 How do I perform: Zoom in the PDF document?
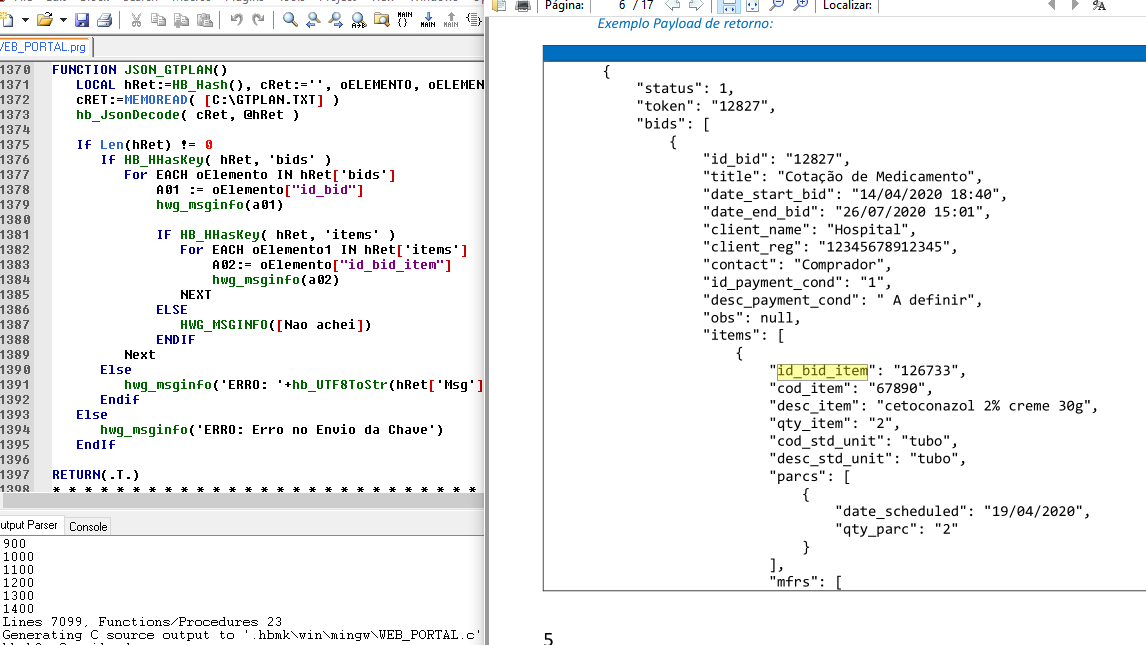tap(801, 5)
